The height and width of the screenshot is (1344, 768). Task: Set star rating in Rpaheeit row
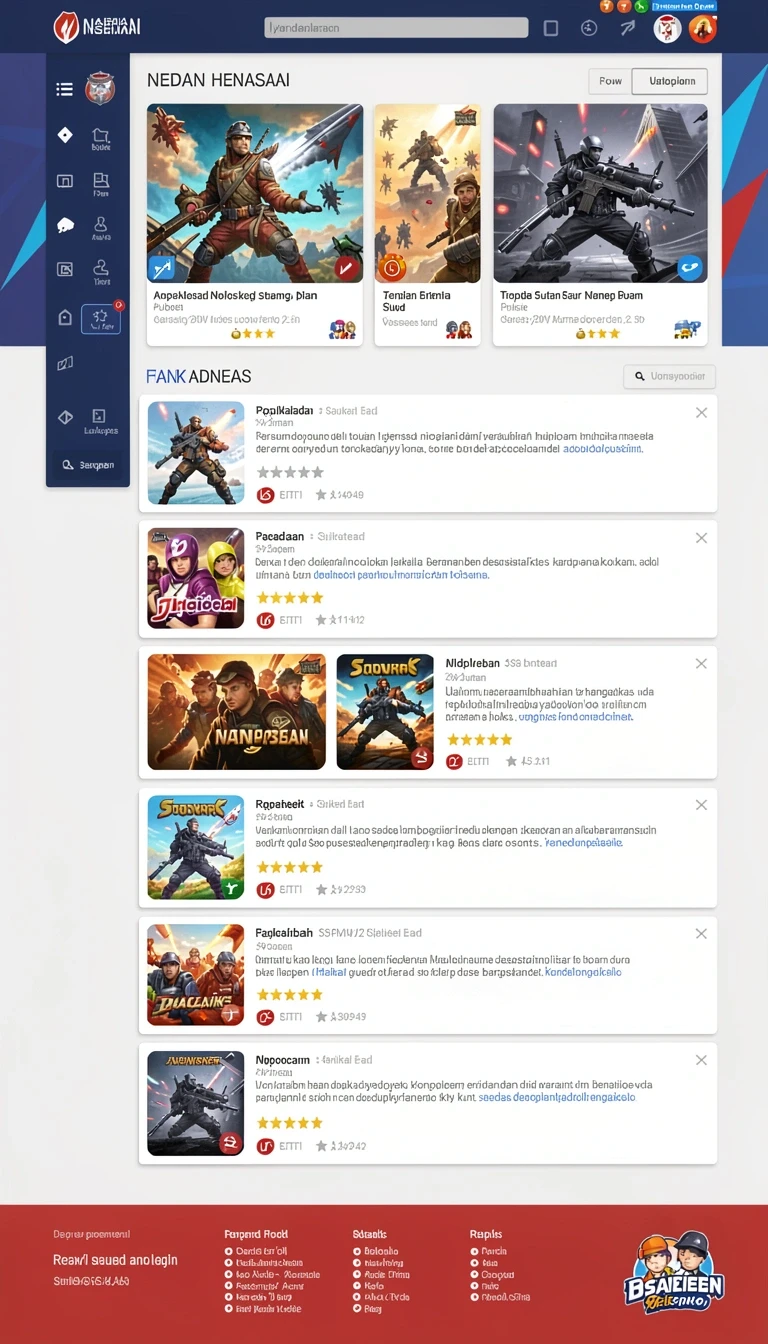tap(290, 867)
